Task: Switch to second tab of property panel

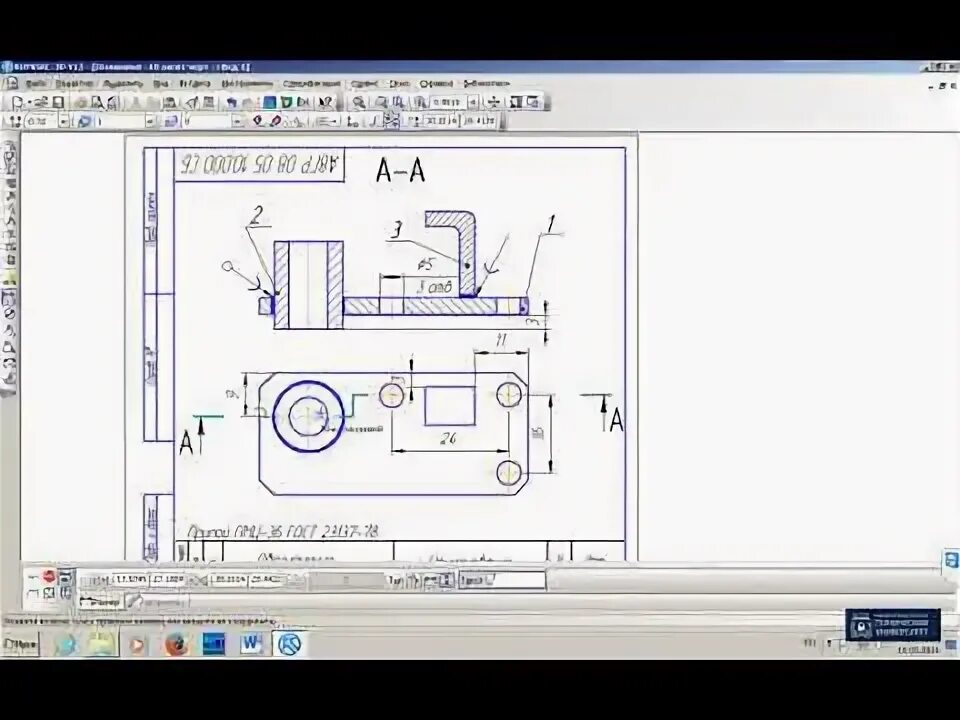Action: [x=155, y=603]
